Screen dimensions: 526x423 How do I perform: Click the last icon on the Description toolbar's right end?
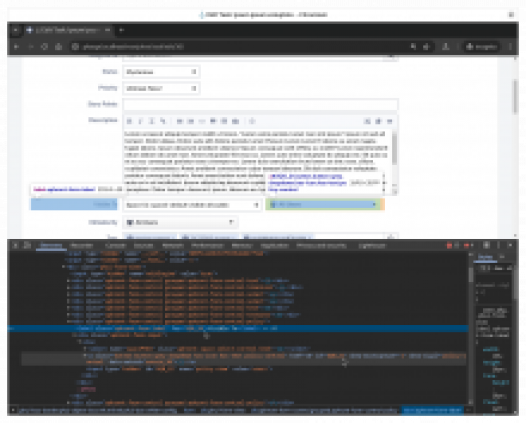[389, 121]
